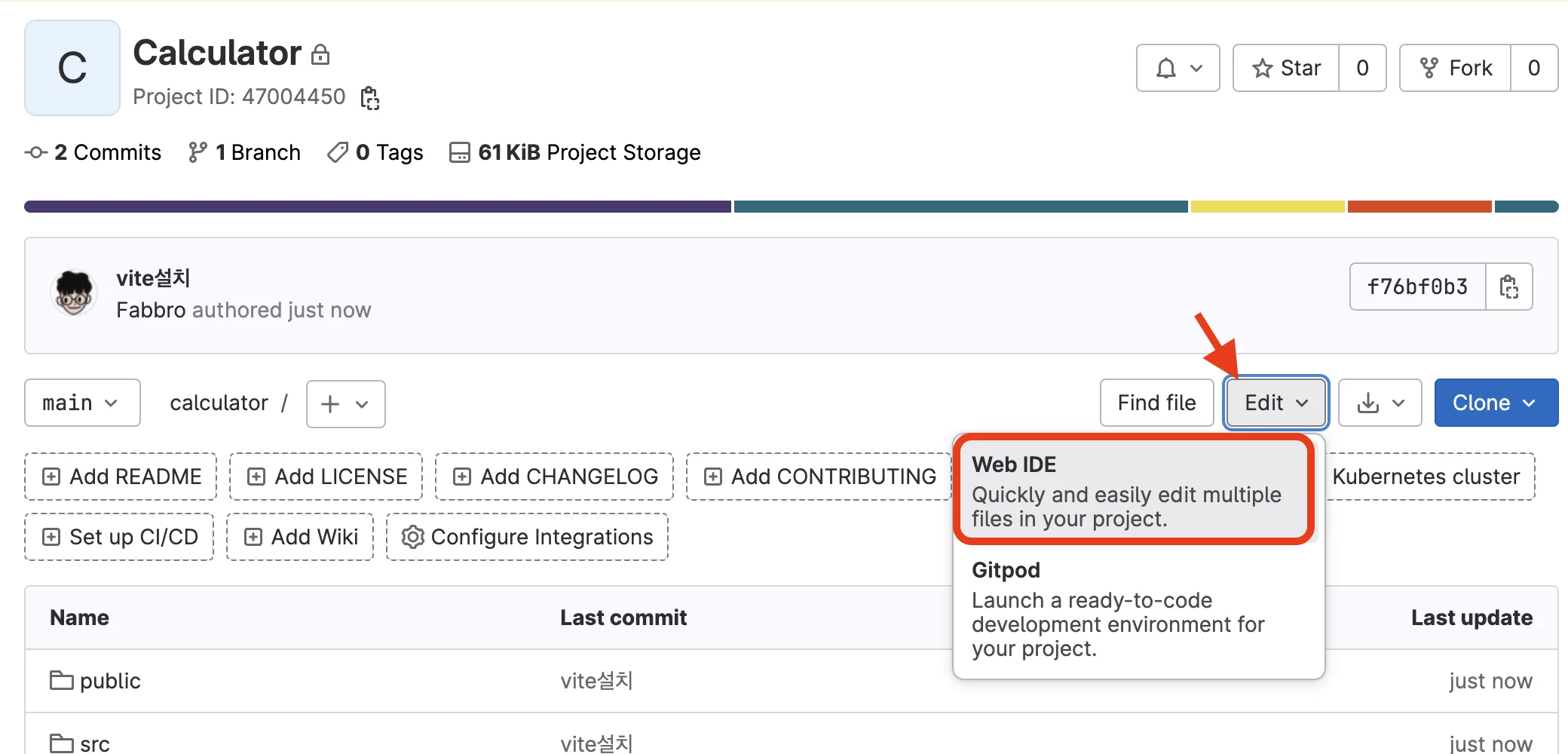The image size is (1568, 754).
Task: Click the yellow language bar segment
Action: point(1267,207)
